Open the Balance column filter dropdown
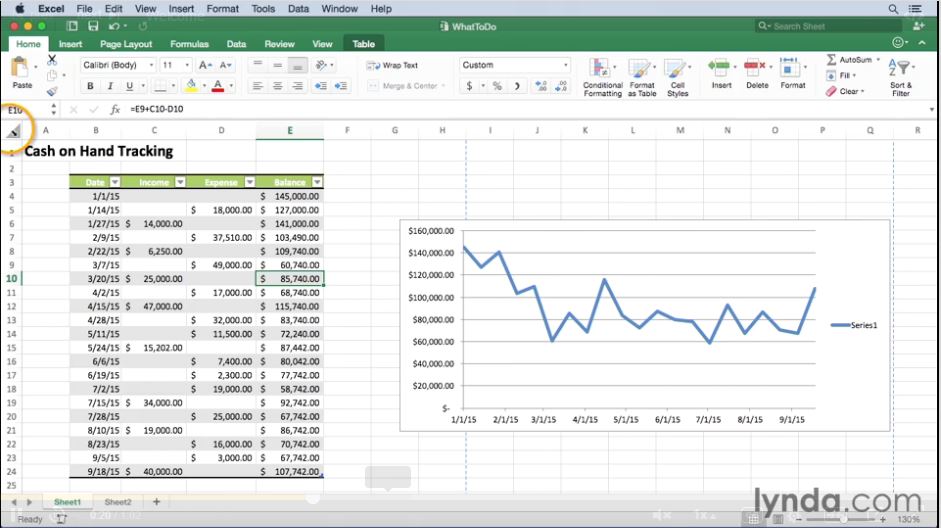Viewport: 941px width, 528px height. coord(317,182)
